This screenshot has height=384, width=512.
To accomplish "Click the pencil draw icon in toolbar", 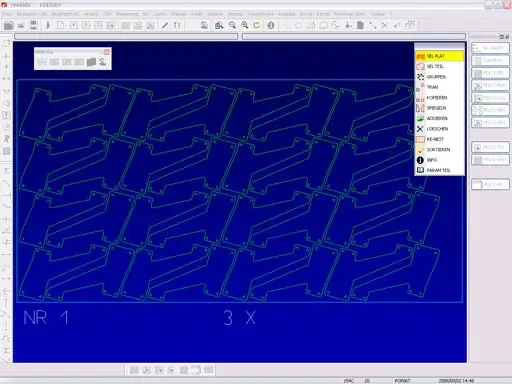I will [x=165, y=25].
